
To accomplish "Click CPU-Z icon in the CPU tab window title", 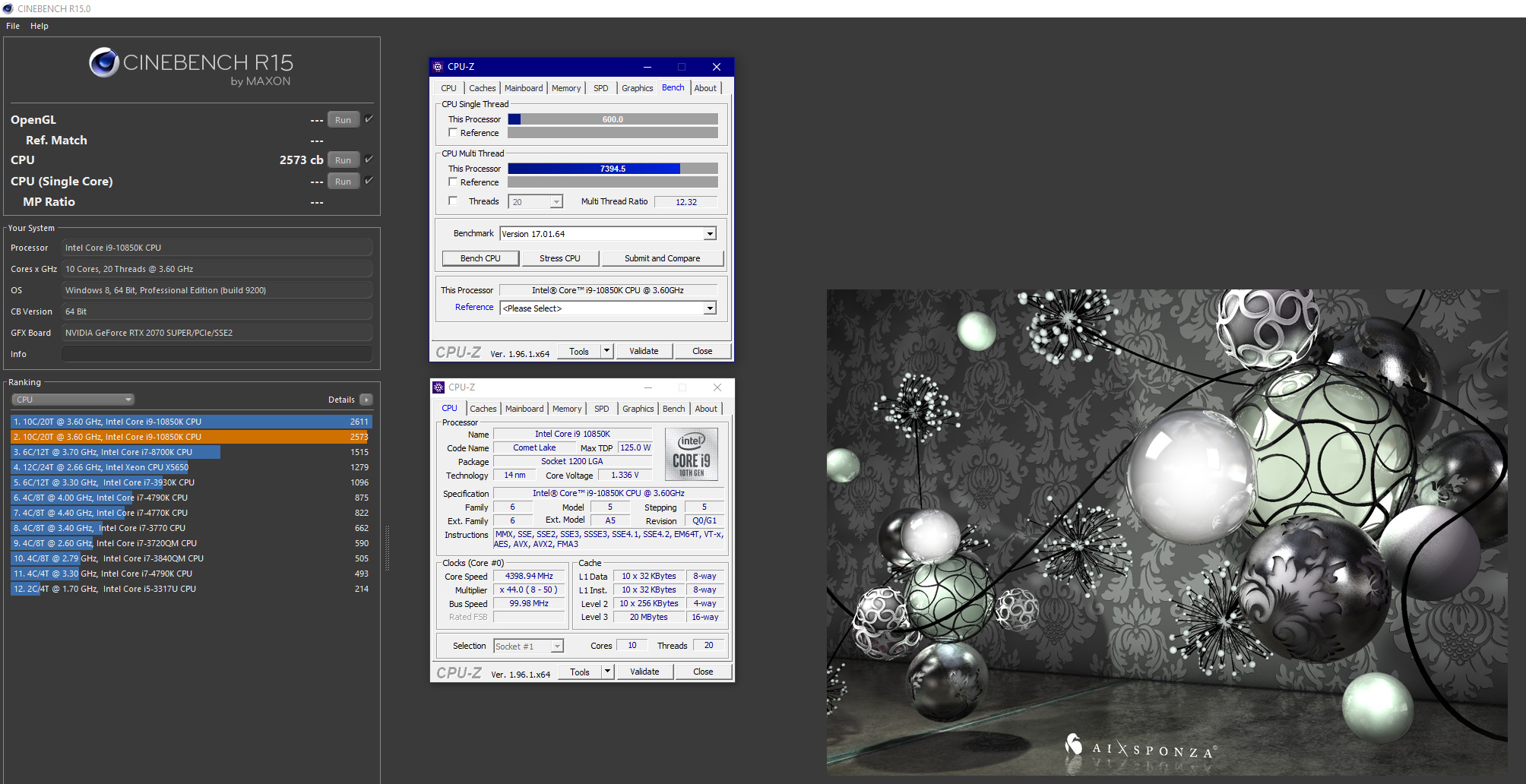I will click(438, 387).
